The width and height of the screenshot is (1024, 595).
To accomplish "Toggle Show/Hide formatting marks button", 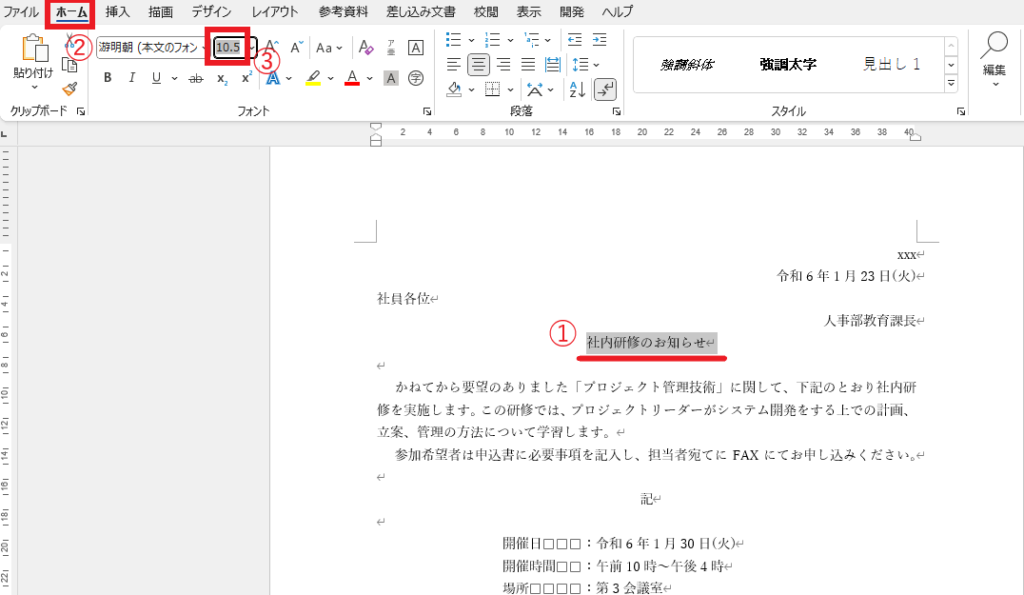I will click(605, 89).
